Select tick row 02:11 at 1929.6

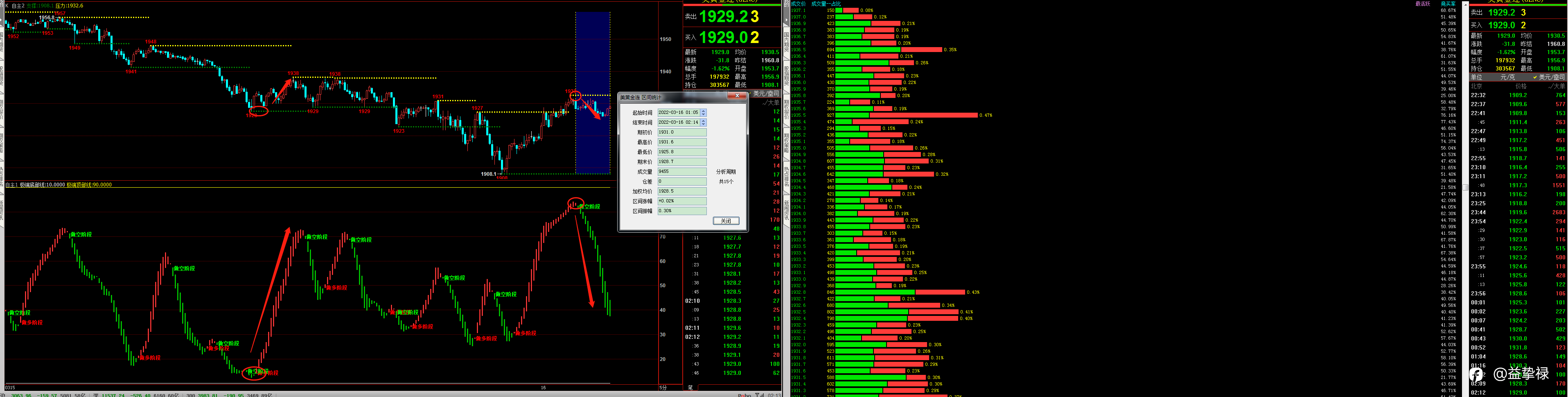click(732, 328)
